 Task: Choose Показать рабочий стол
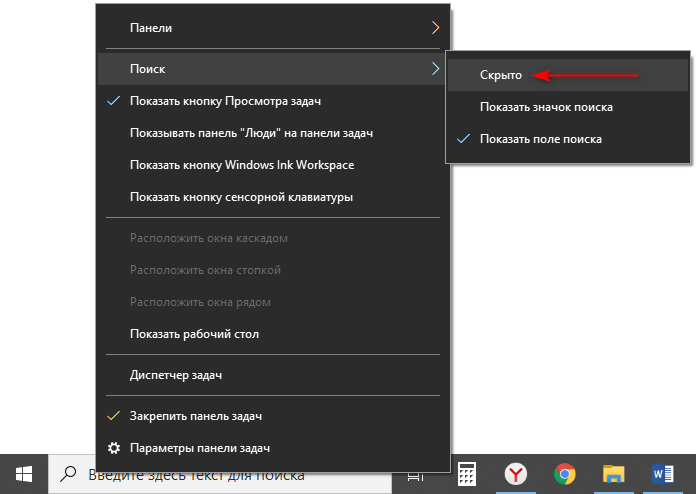273,334
